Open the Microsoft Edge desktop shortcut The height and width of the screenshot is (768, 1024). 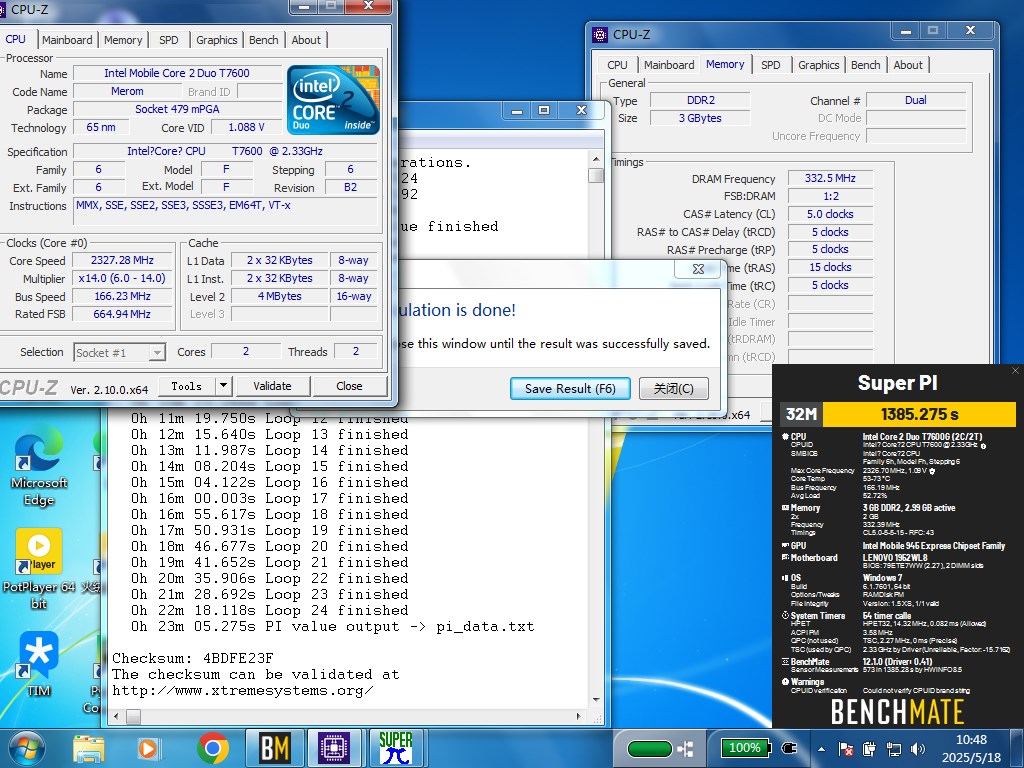click(x=39, y=465)
